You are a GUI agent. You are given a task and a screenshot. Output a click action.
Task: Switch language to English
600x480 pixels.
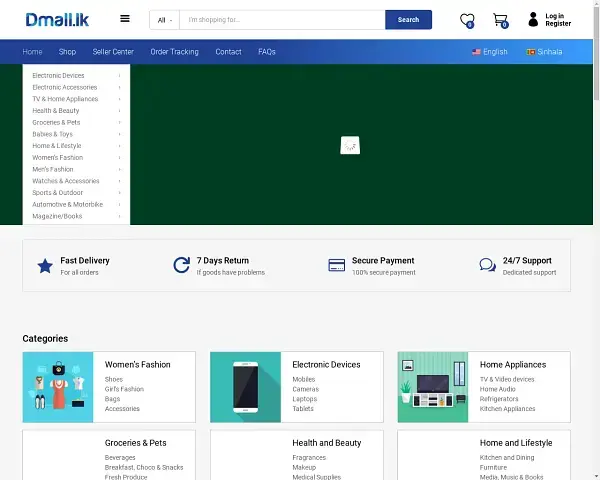(x=490, y=52)
